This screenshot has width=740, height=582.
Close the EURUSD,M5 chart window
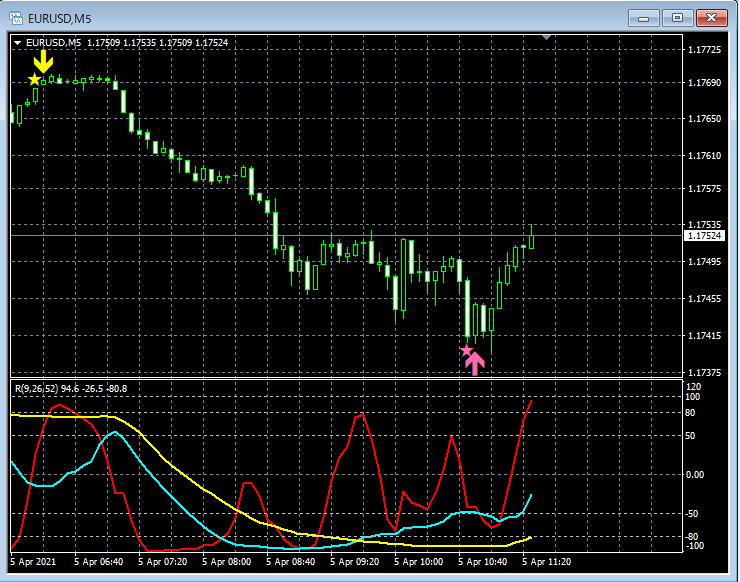[712, 18]
